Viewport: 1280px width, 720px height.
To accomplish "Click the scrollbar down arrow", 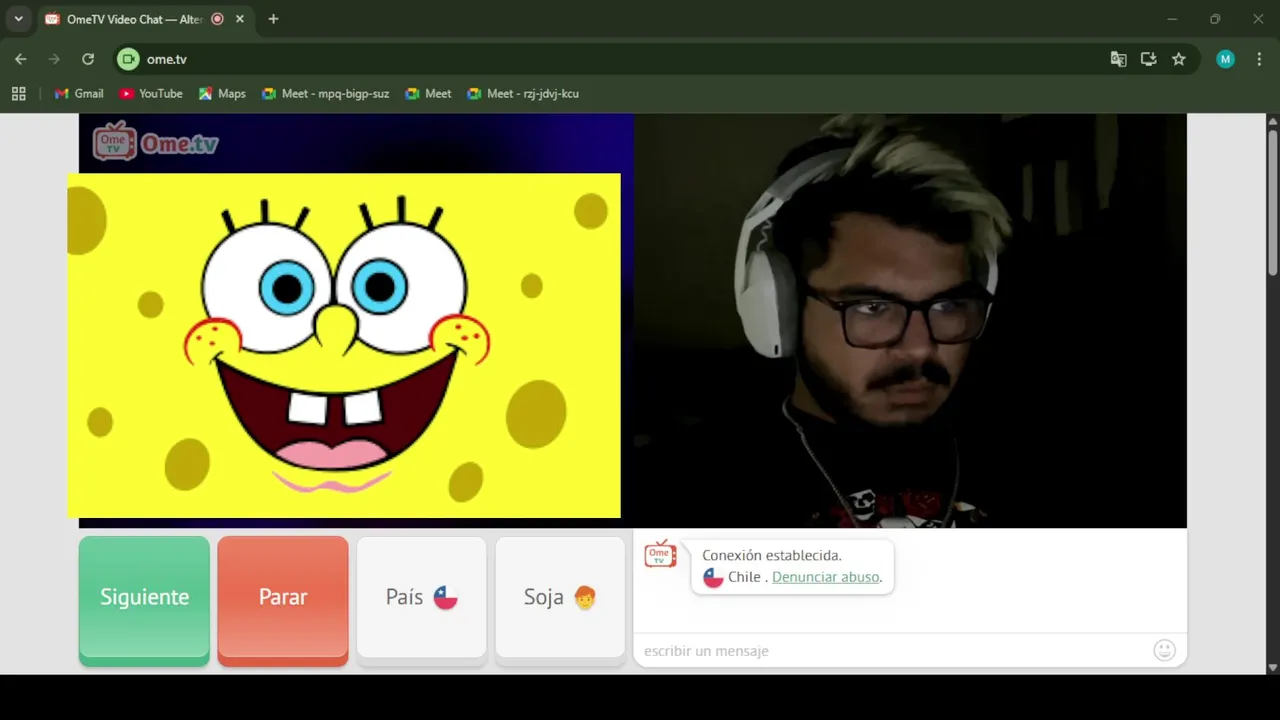I will pyautogui.click(x=1273, y=667).
